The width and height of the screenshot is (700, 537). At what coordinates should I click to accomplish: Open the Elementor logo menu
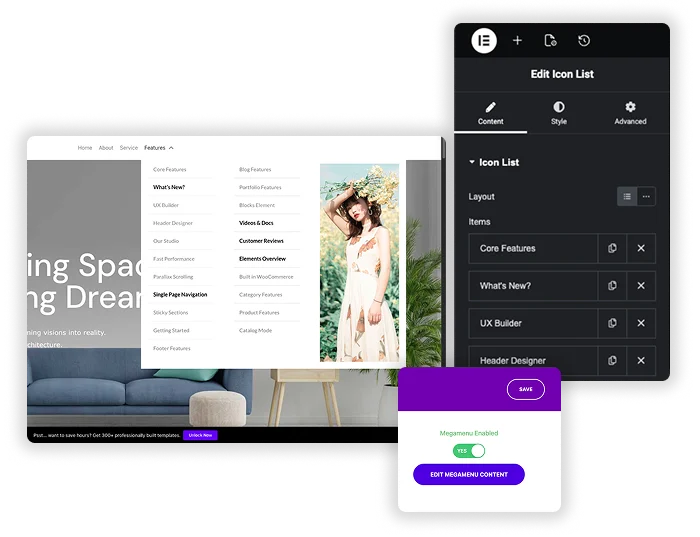click(x=484, y=41)
